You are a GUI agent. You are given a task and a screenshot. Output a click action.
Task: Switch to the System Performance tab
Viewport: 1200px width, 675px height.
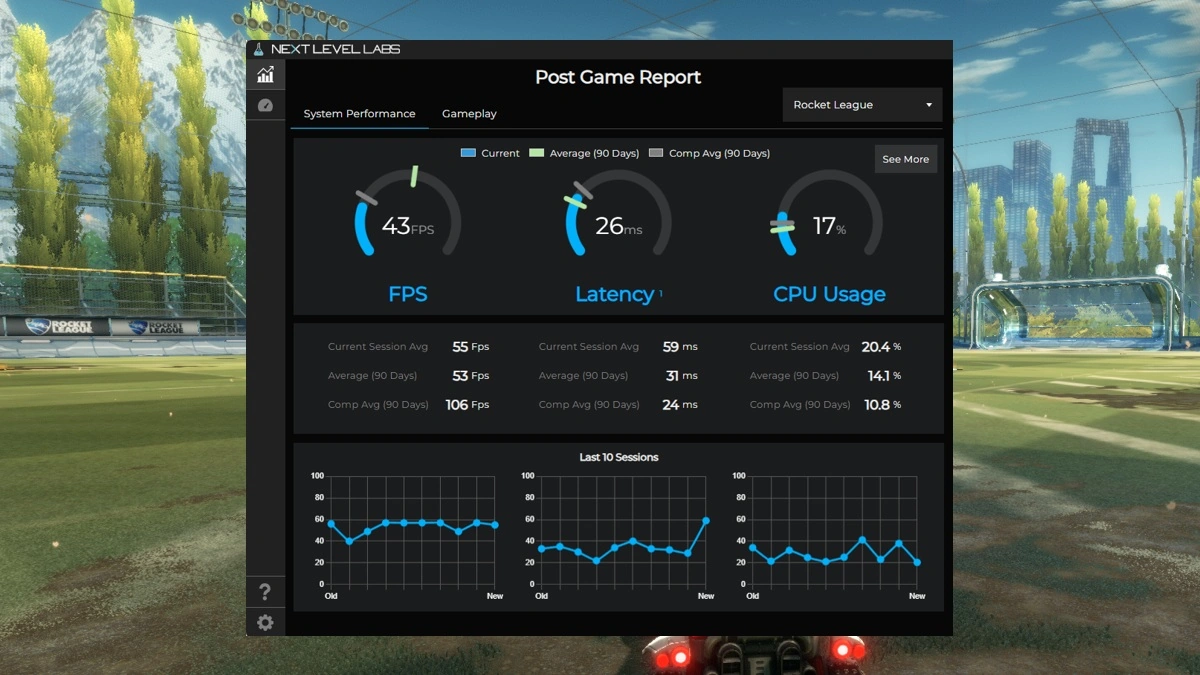click(359, 114)
